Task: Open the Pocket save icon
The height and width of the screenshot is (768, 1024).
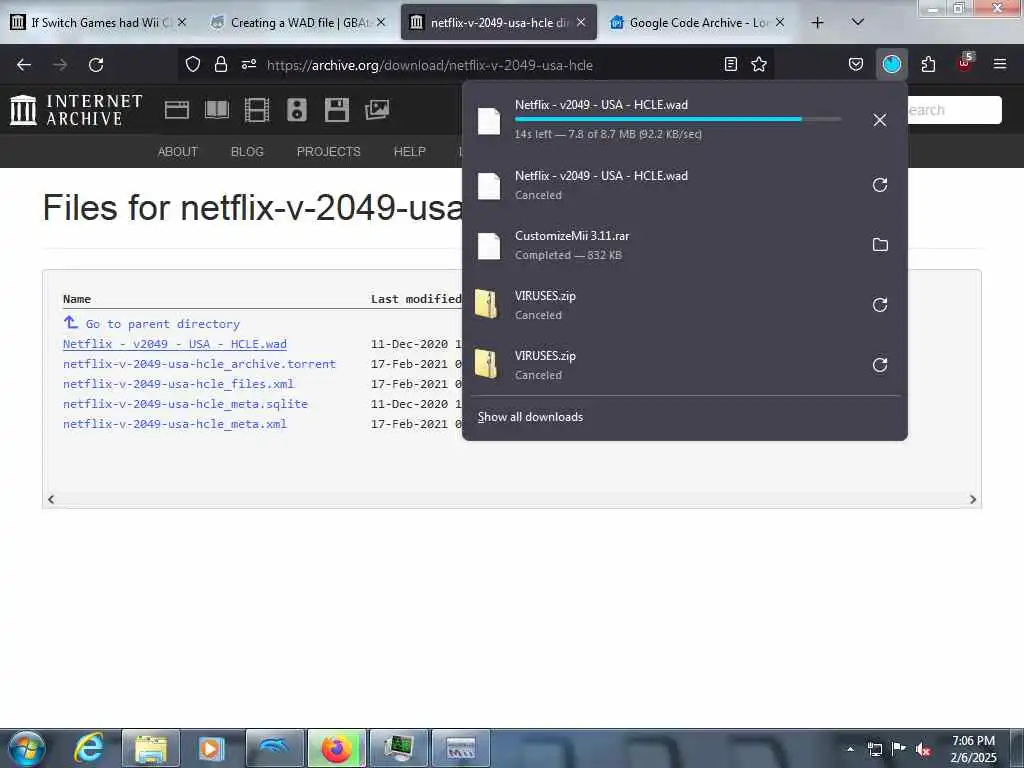Action: click(x=856, y=64)
